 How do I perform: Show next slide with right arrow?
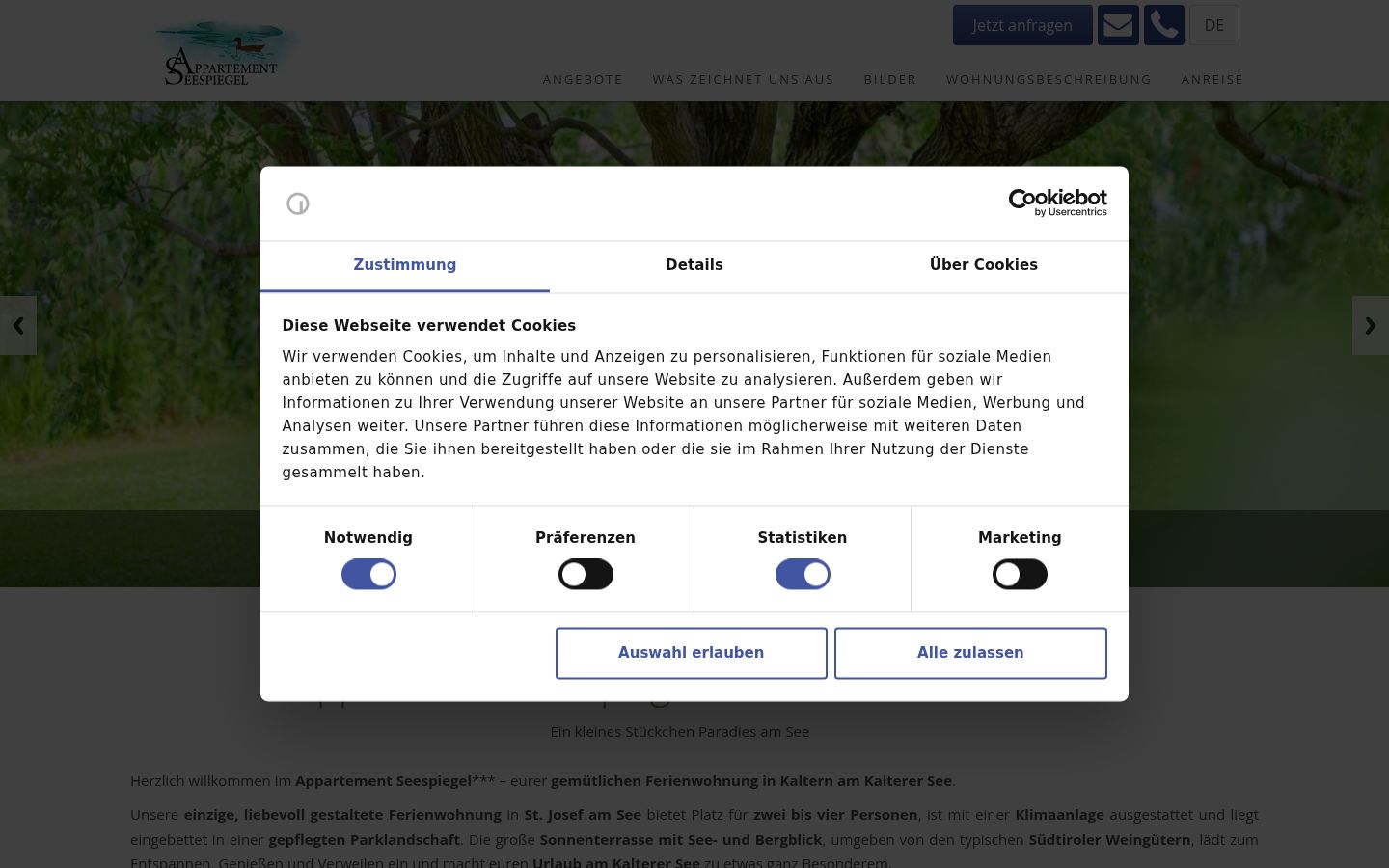coord(1371,326)
